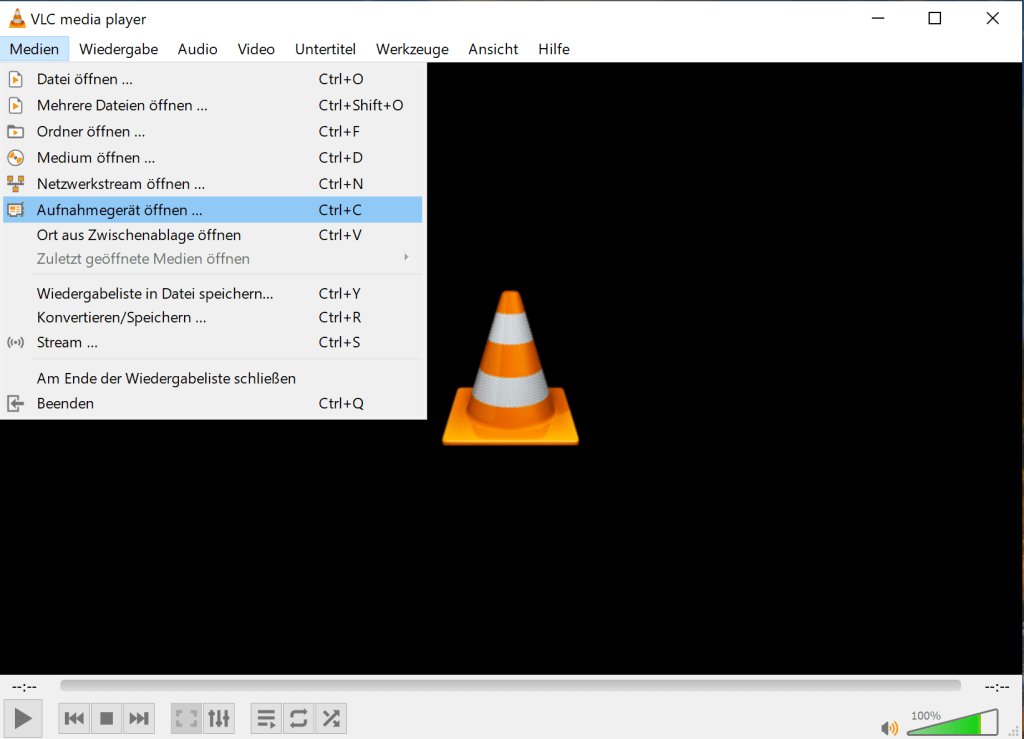Toggle shuffle random playback
Viewport: 1024px width, 739px height.
pos(331,718)
